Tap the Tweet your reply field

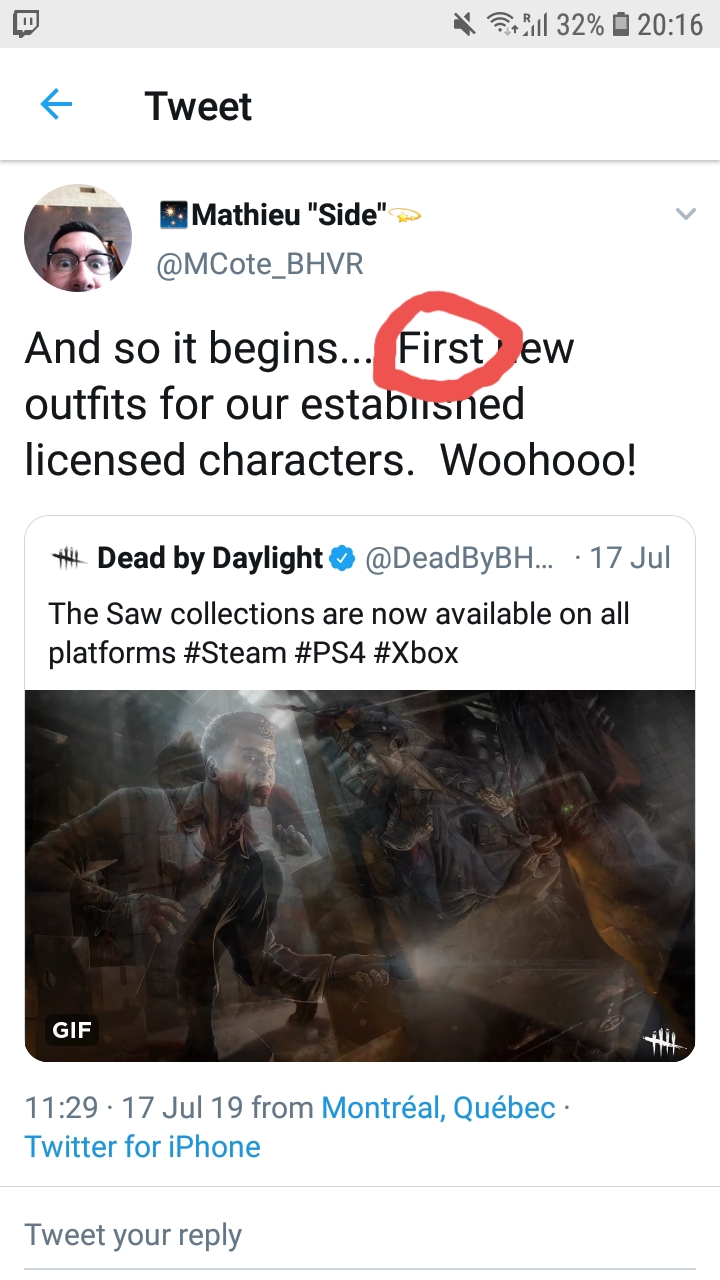click(360, 1235)
